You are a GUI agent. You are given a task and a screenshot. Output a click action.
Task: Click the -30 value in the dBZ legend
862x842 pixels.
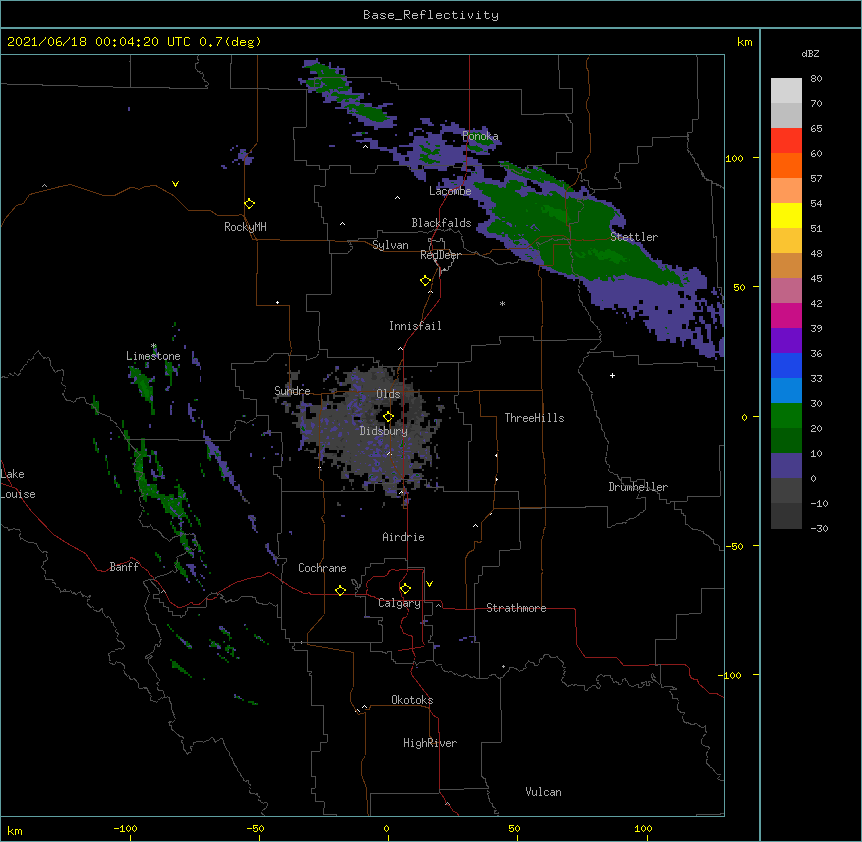coord(819,528)
